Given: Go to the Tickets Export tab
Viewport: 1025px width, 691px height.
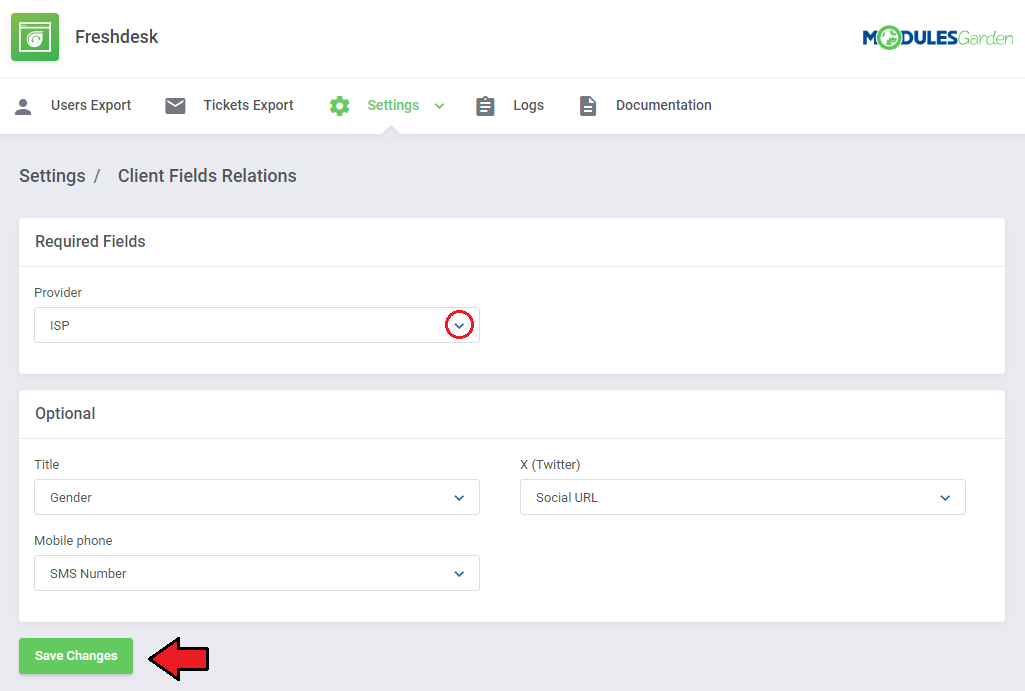Looking at the screenshot, I should [248, 105].
